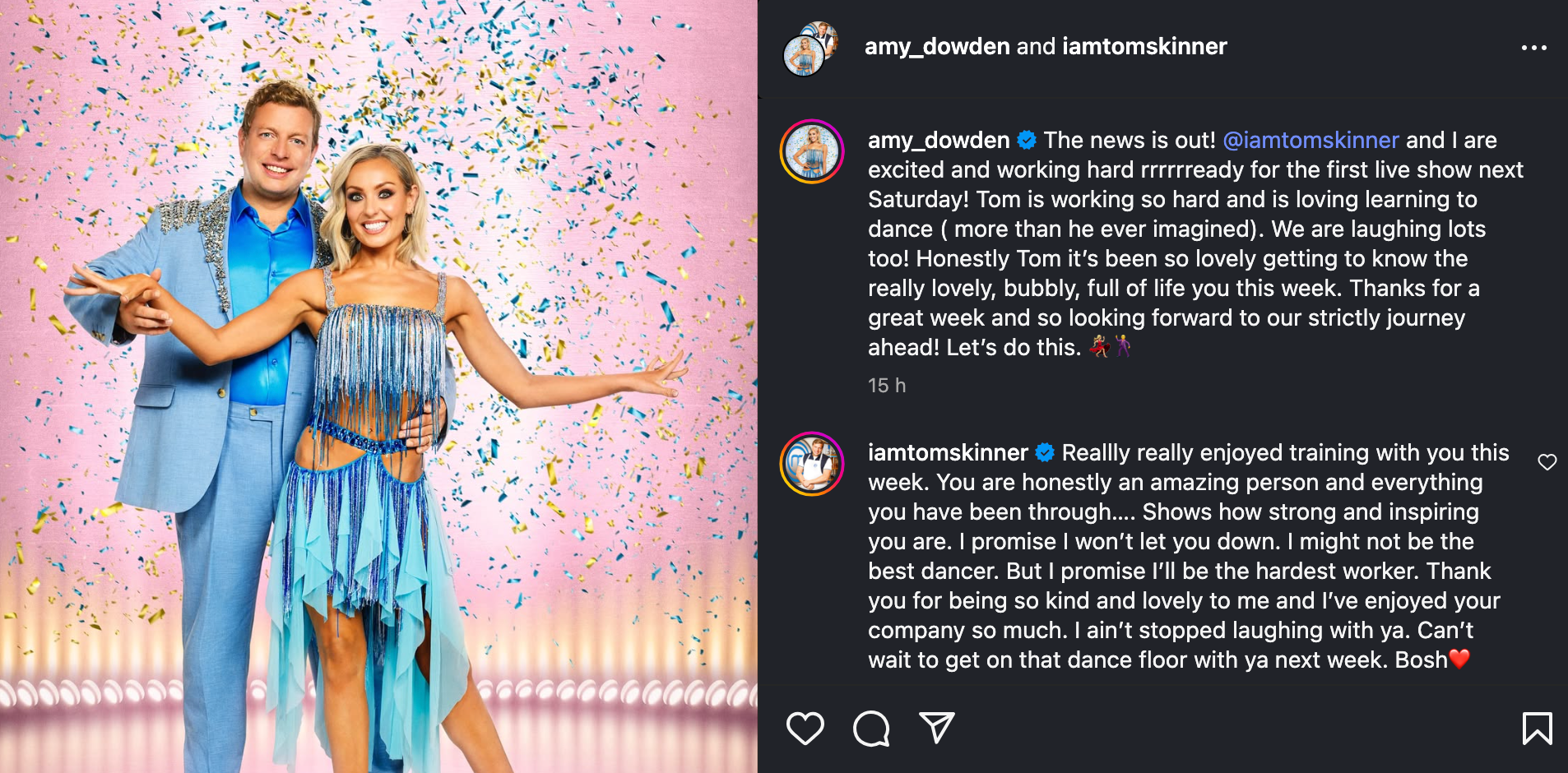The width and height of the screenshot is (1568, 773).
Task: Open the three-dot post options menu
Action: 1533,47
